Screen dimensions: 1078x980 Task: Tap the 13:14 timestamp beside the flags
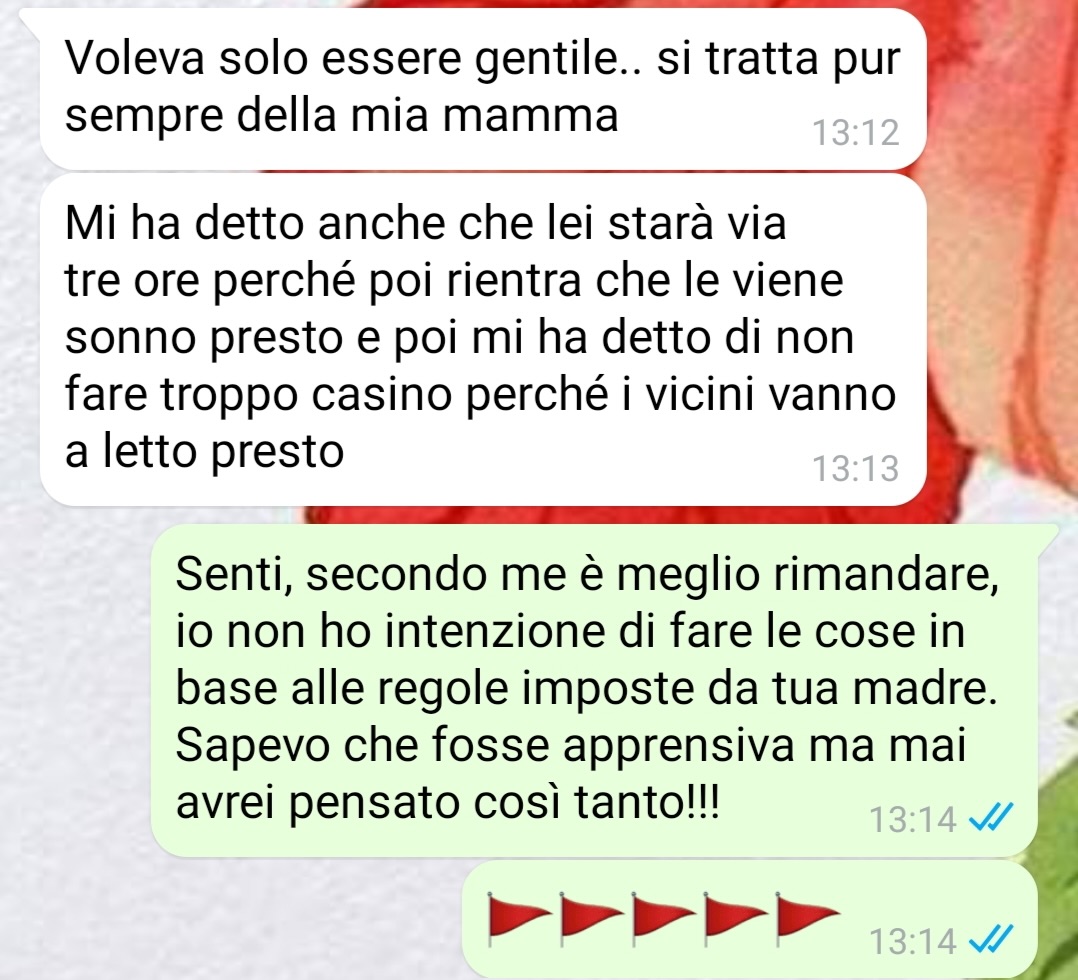(x=913, y=940)
